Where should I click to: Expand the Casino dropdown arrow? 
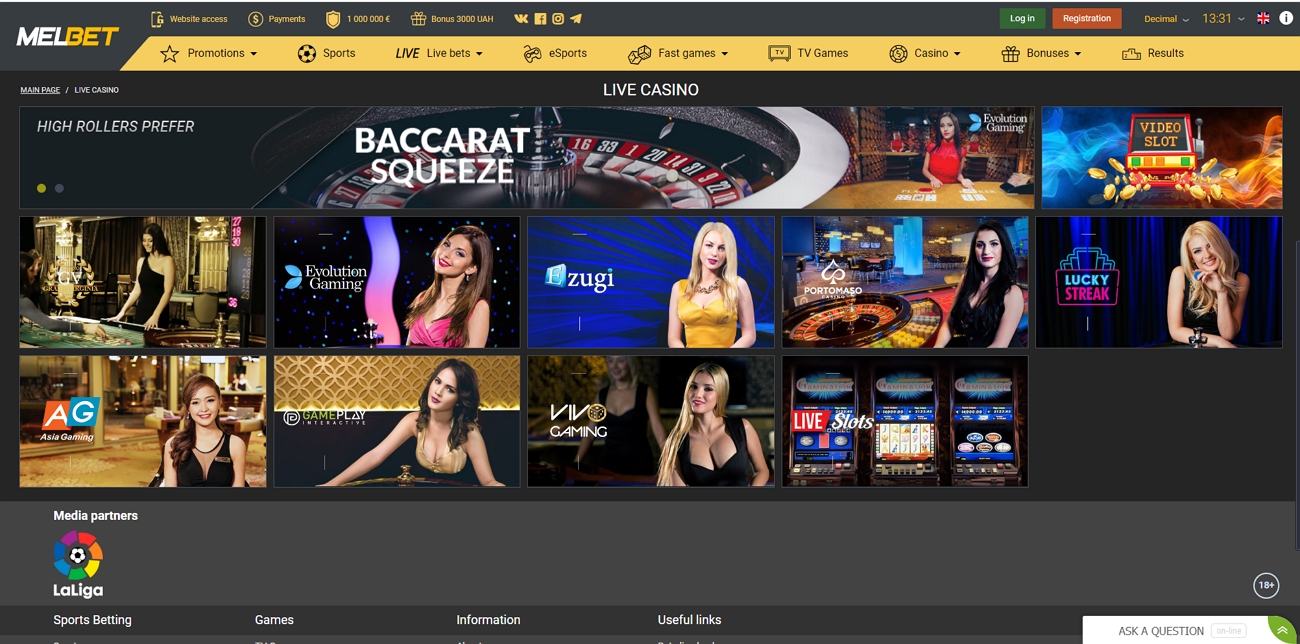point(957,54)
